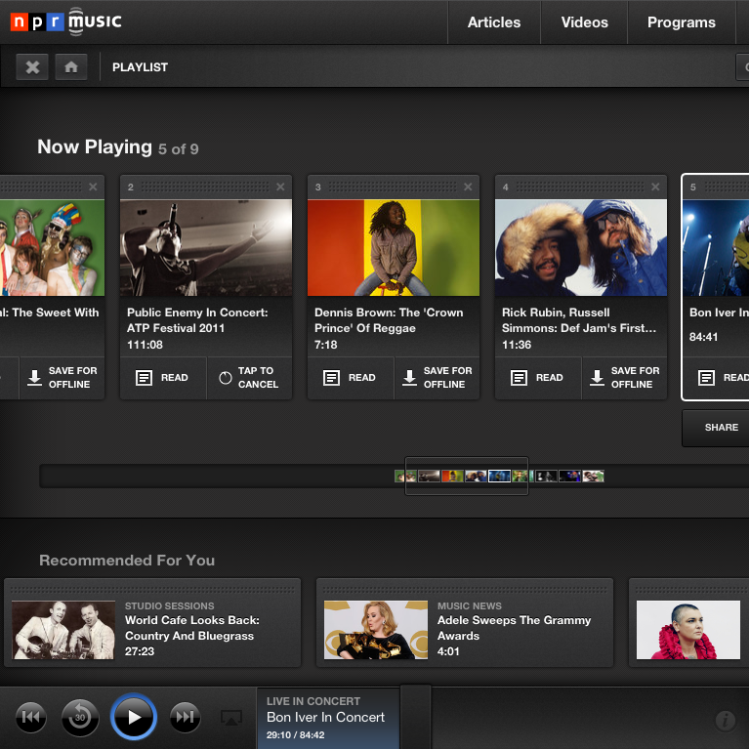
Task: Close the playlist with the X button
Action: (x=32, y=67)
